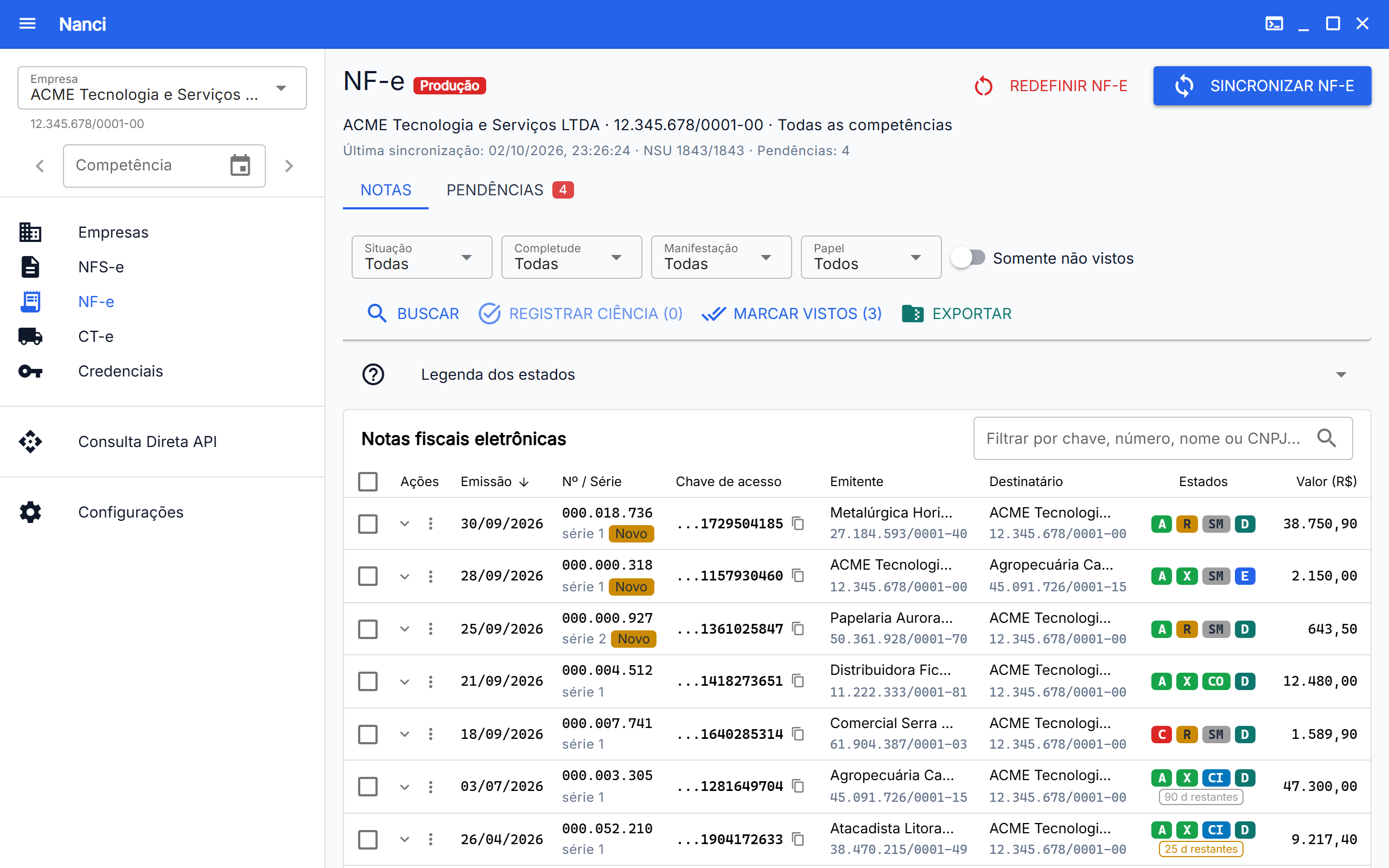Viewport: 1389px width, 868px height.
Task: Select checkbox for note 000.000.318
Action: click(x=368, y=576)
